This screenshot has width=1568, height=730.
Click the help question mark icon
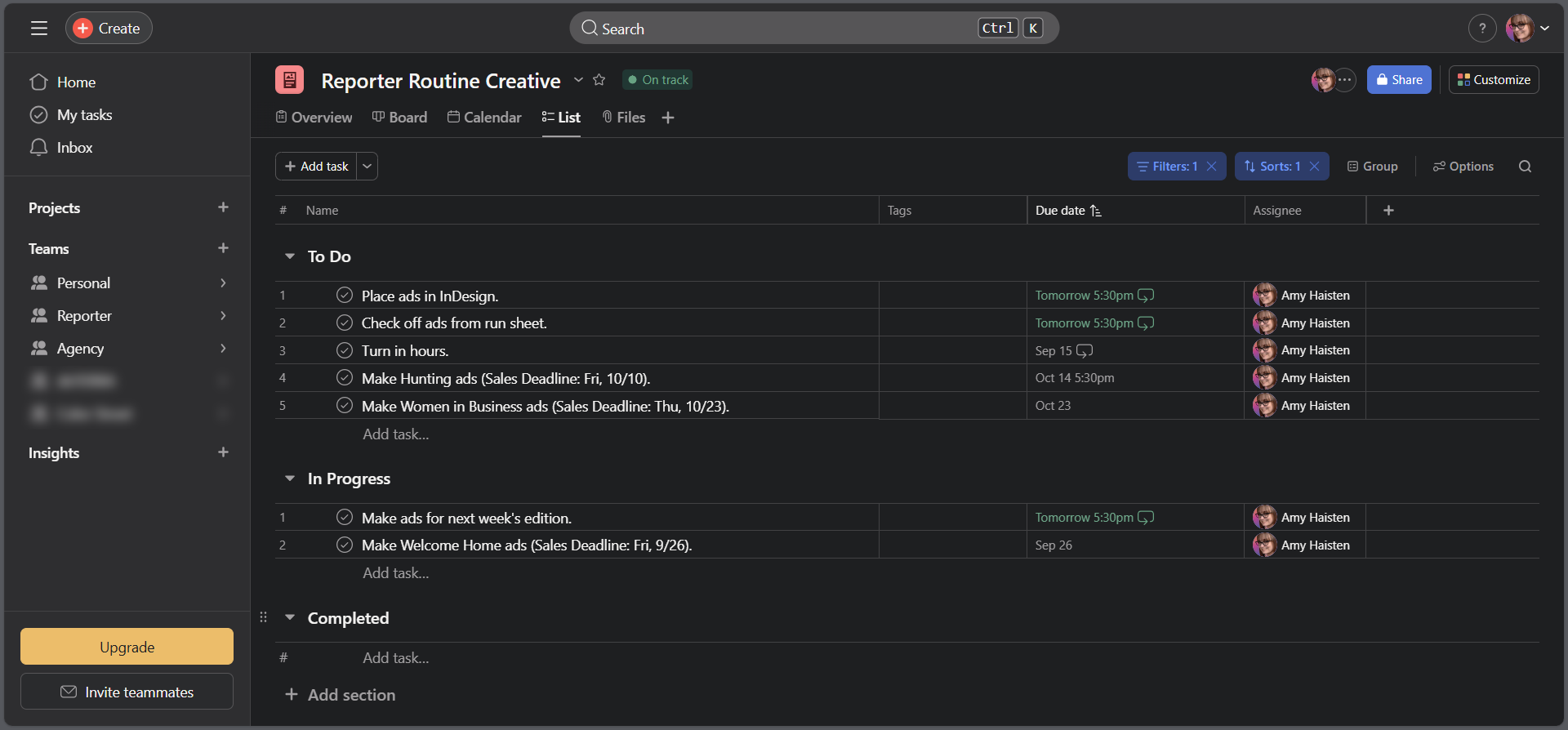click(1481, 29)
